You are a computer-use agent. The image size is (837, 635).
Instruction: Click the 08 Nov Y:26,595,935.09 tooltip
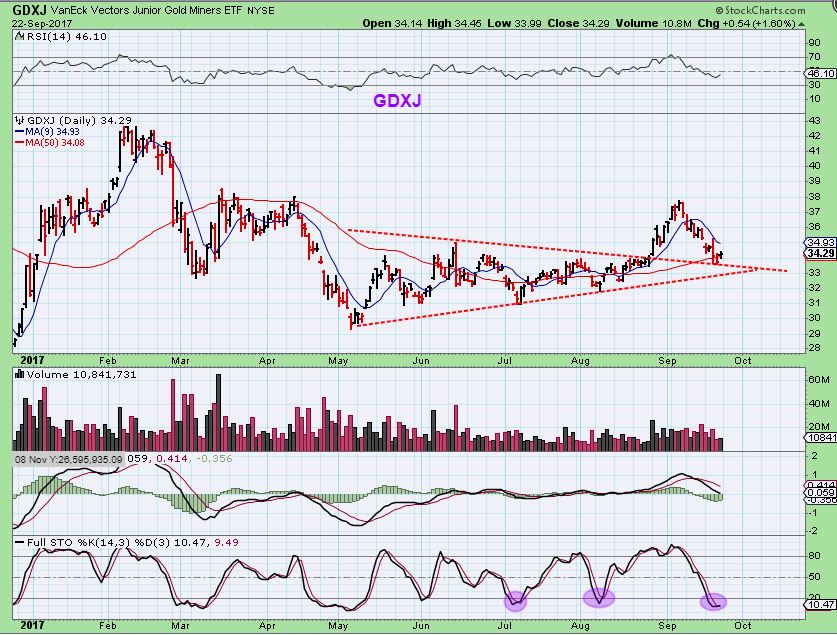tap(68, 459)
